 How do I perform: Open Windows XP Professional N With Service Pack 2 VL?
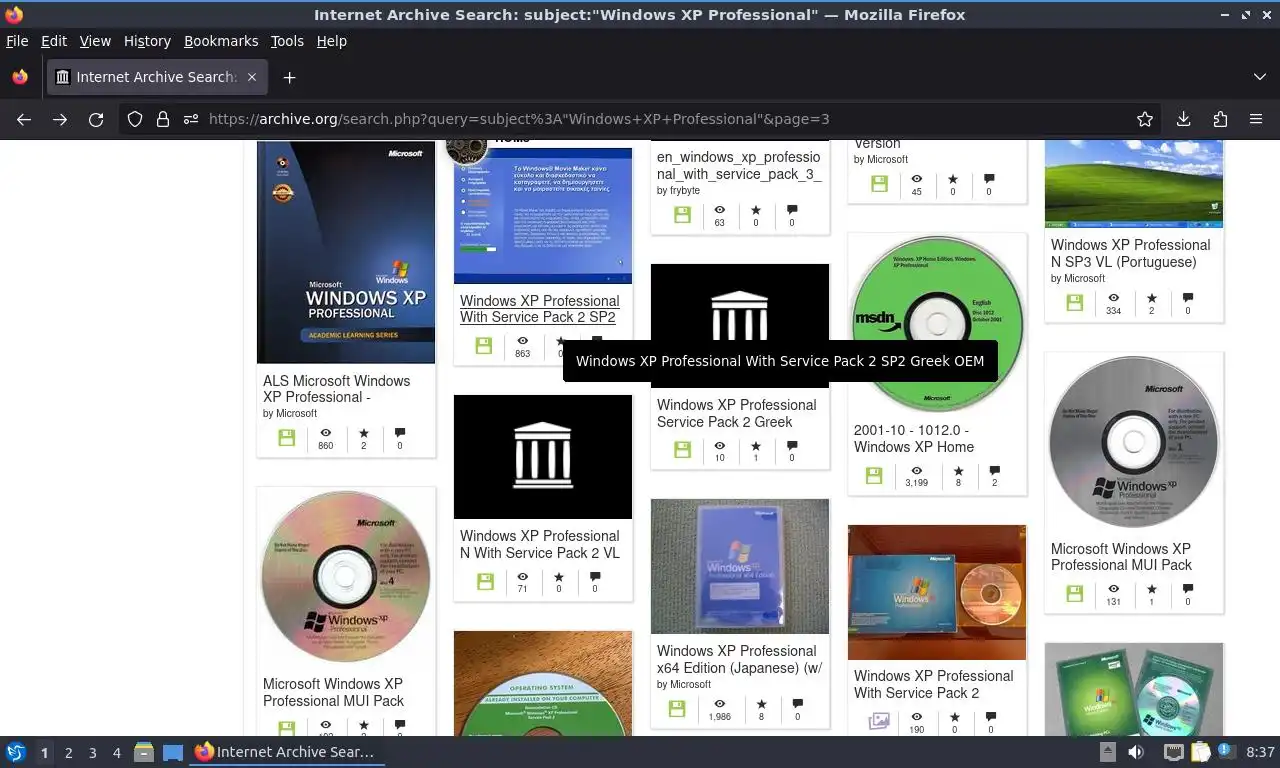[x=539, y=544]
